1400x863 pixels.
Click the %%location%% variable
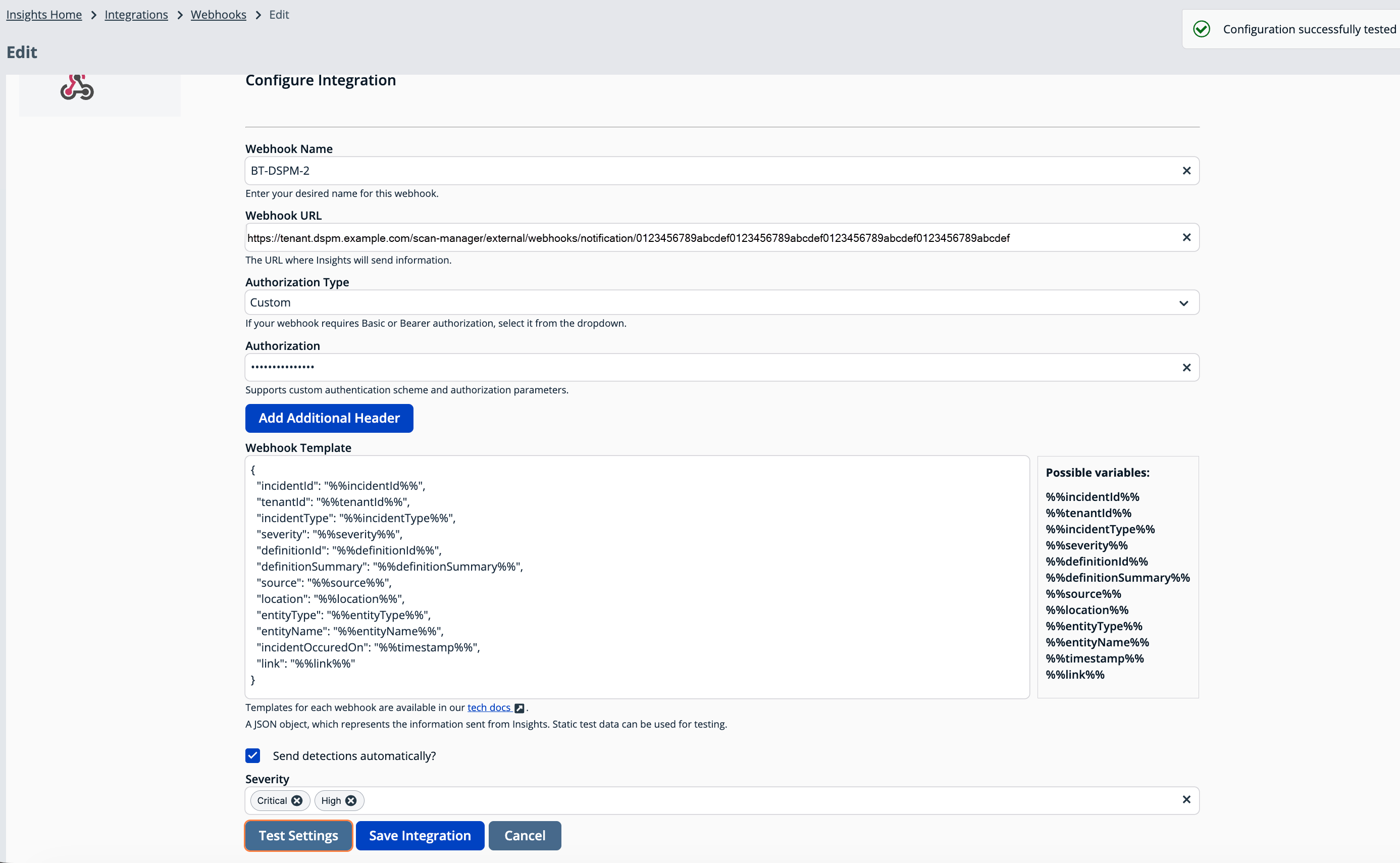point(1087,610)
